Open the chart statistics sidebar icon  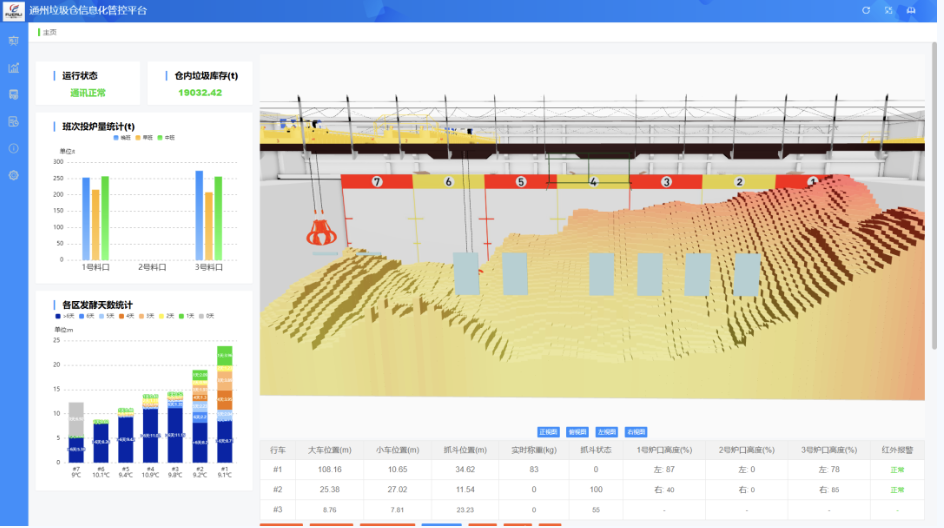(14, 68)
